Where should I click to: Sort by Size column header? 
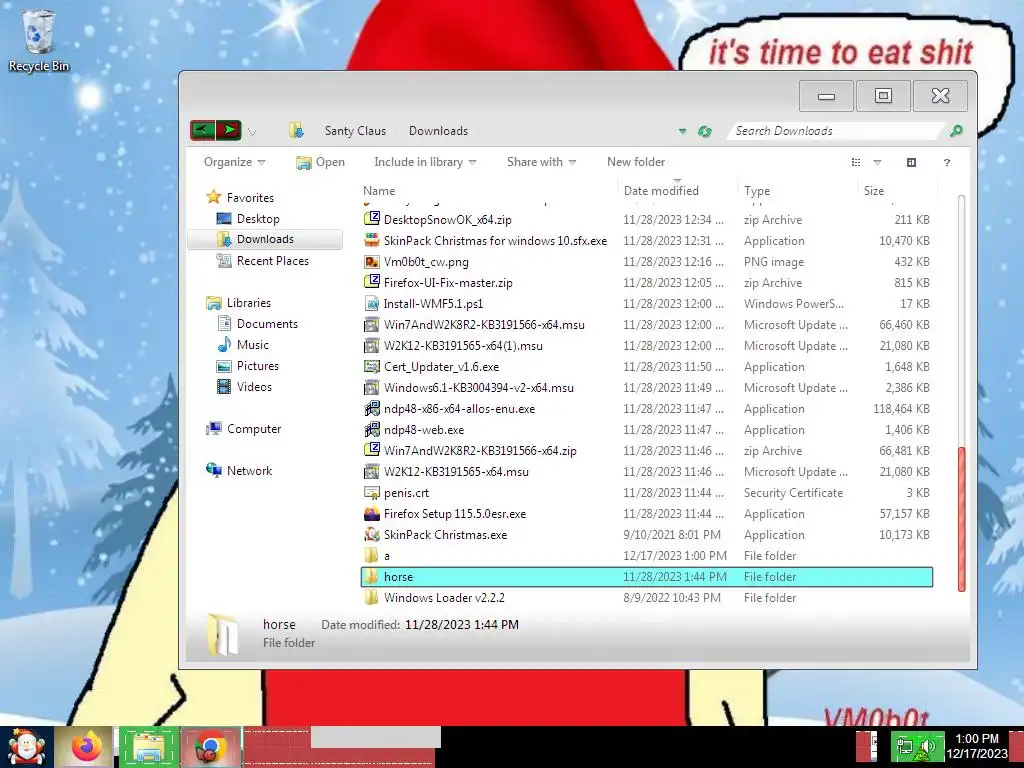pyautogui.click(x=874, y=191)
